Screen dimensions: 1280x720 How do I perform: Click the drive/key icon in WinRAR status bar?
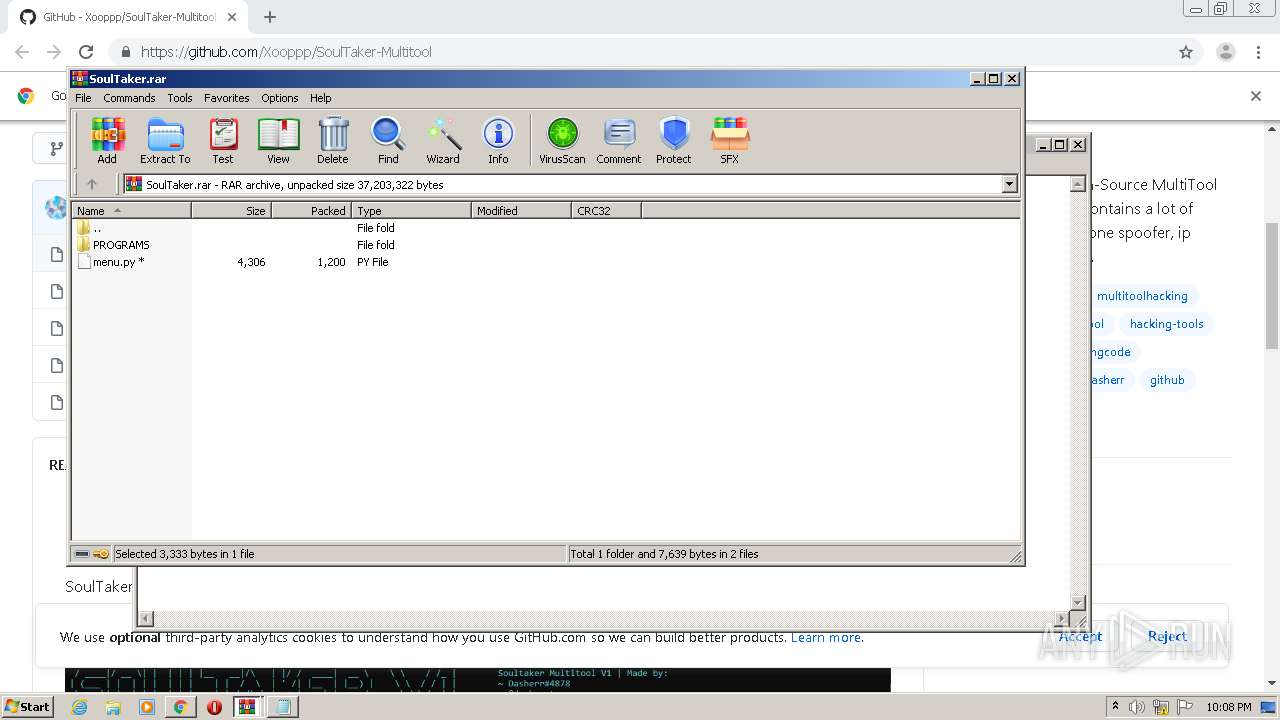click(92, 554)
